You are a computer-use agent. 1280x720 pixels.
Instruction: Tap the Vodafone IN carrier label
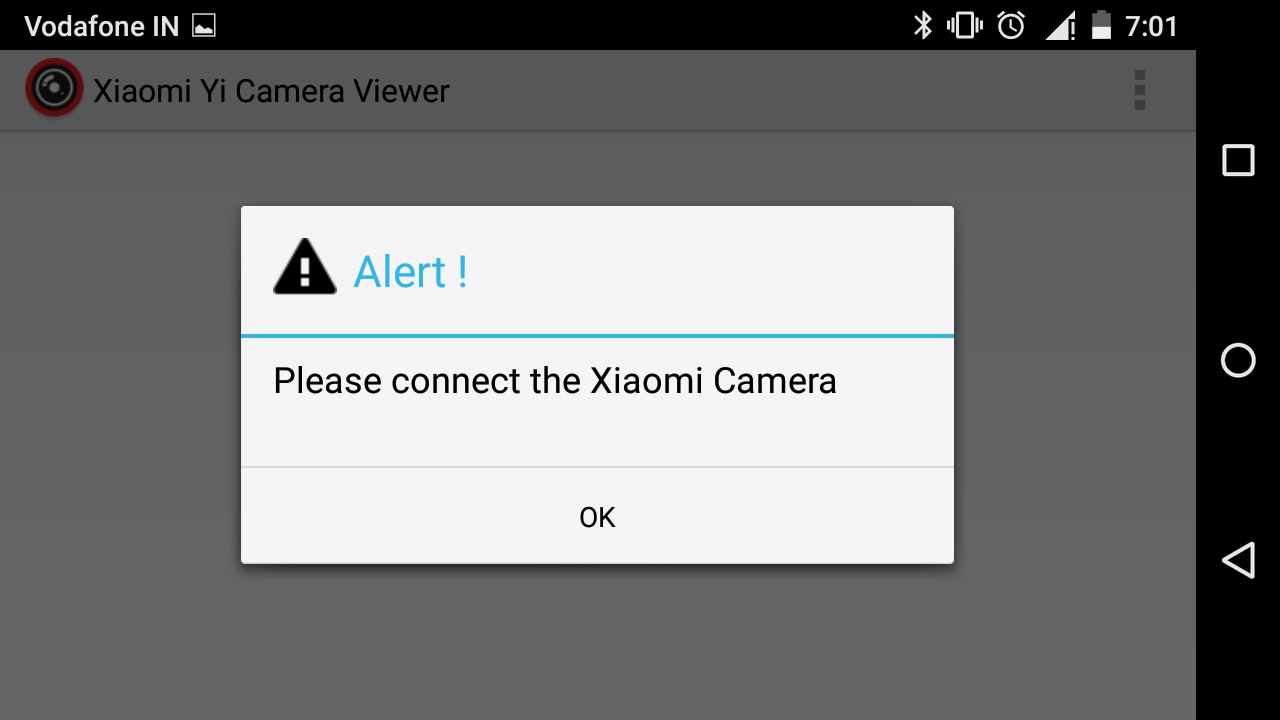click(x=101, y=26)
